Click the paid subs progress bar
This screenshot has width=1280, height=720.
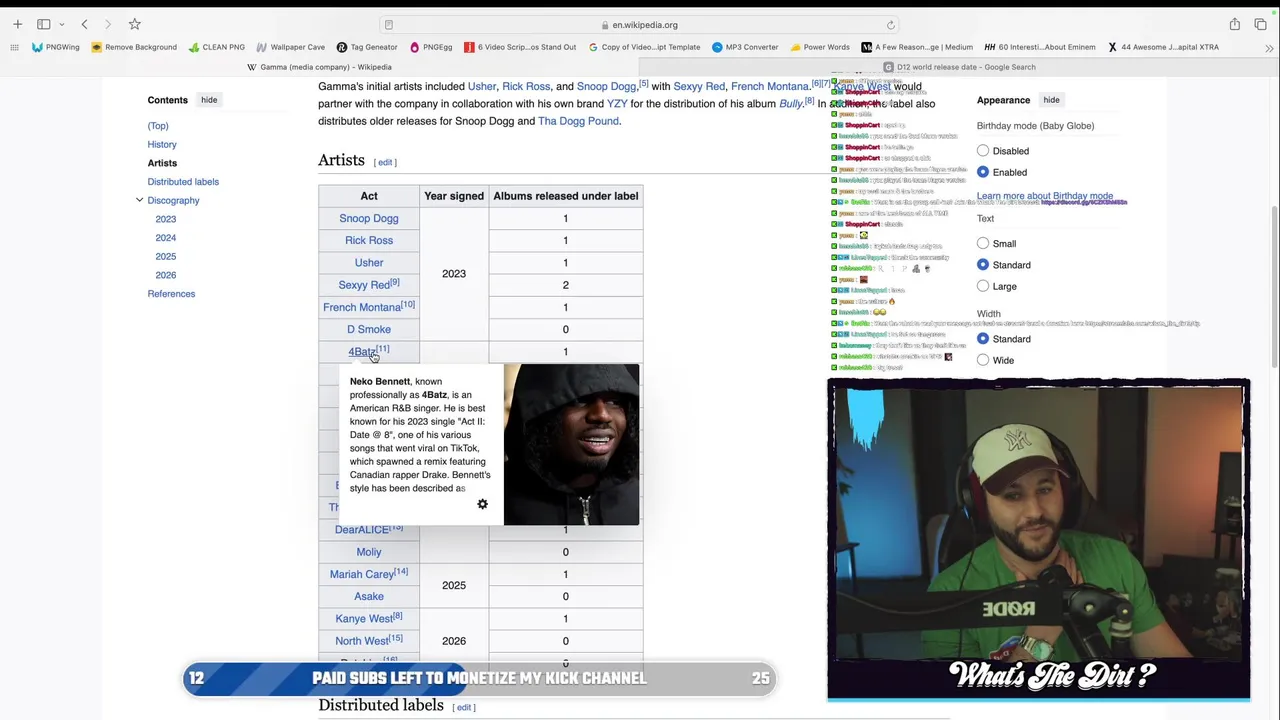(x=479, y=678)
